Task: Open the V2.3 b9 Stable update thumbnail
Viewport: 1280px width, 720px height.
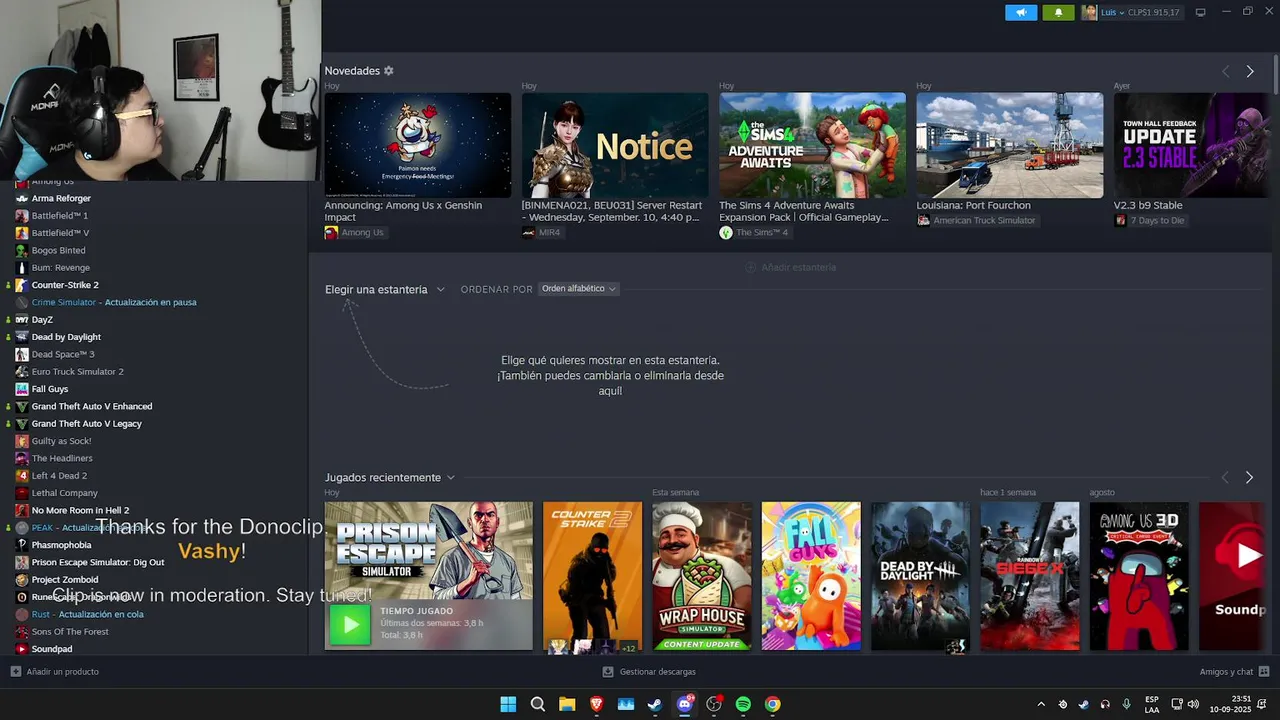Action: [x=1190, y=145]
